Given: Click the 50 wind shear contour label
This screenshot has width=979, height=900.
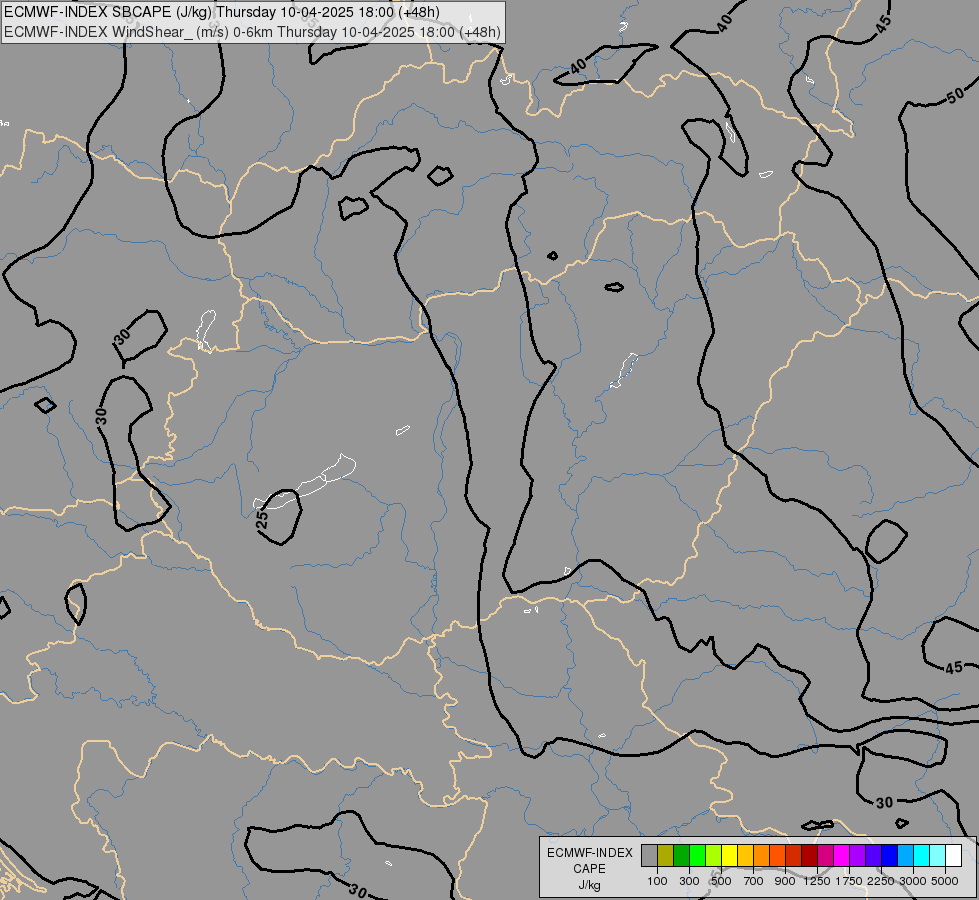Looking at the screenshot, I should (955, 96).
